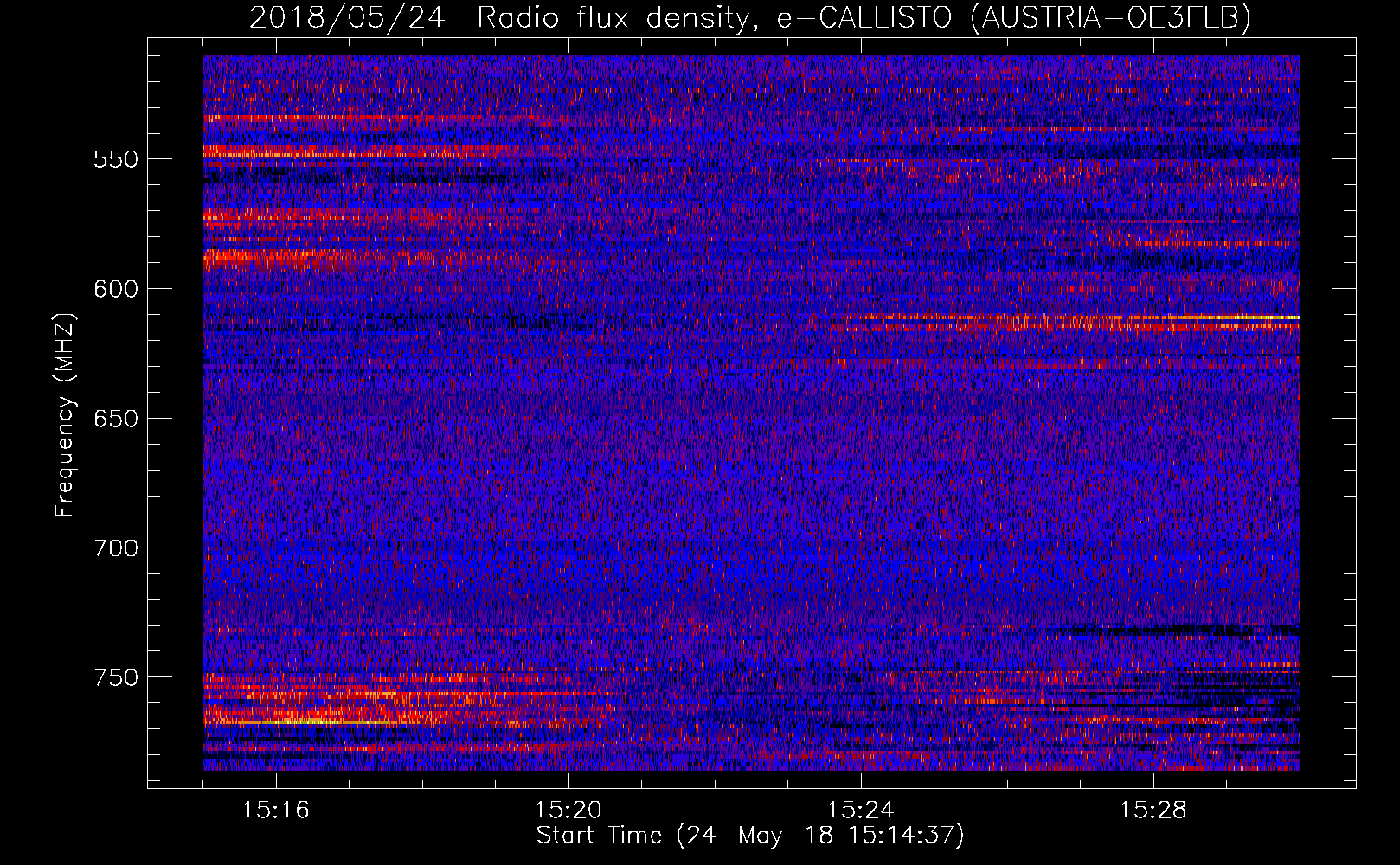Click the 750 frequency axis label
This screenshot has width=1400, height=865.
tap(116, 678)
